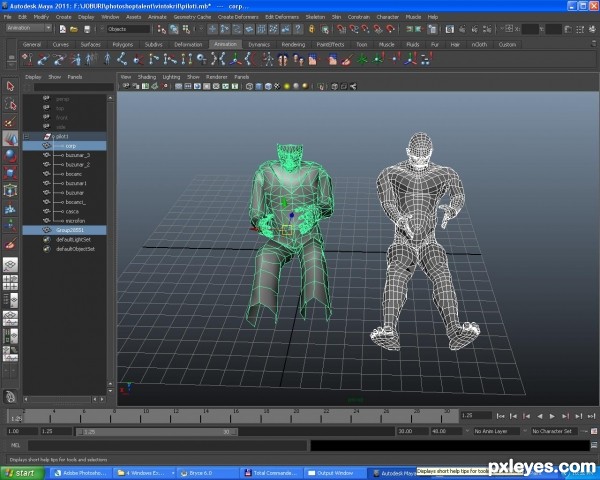Choose the Joint tool on Animation shelf
Image resolution: width=600 pixels, height=480 pixels.
pyautogui.click(x=122, y=59)
